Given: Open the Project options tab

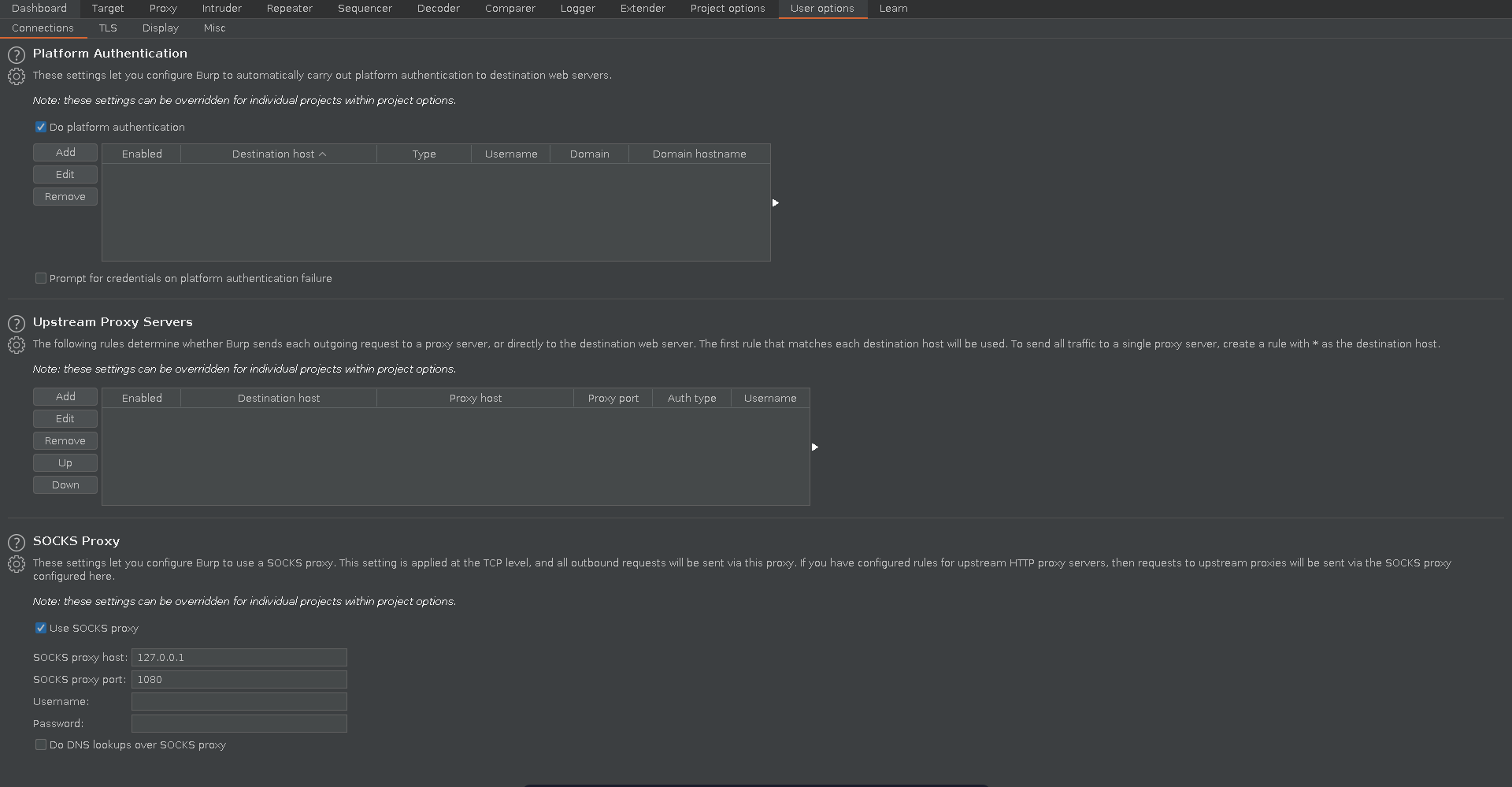Looking at the screenshot, I should pos(727,9).
